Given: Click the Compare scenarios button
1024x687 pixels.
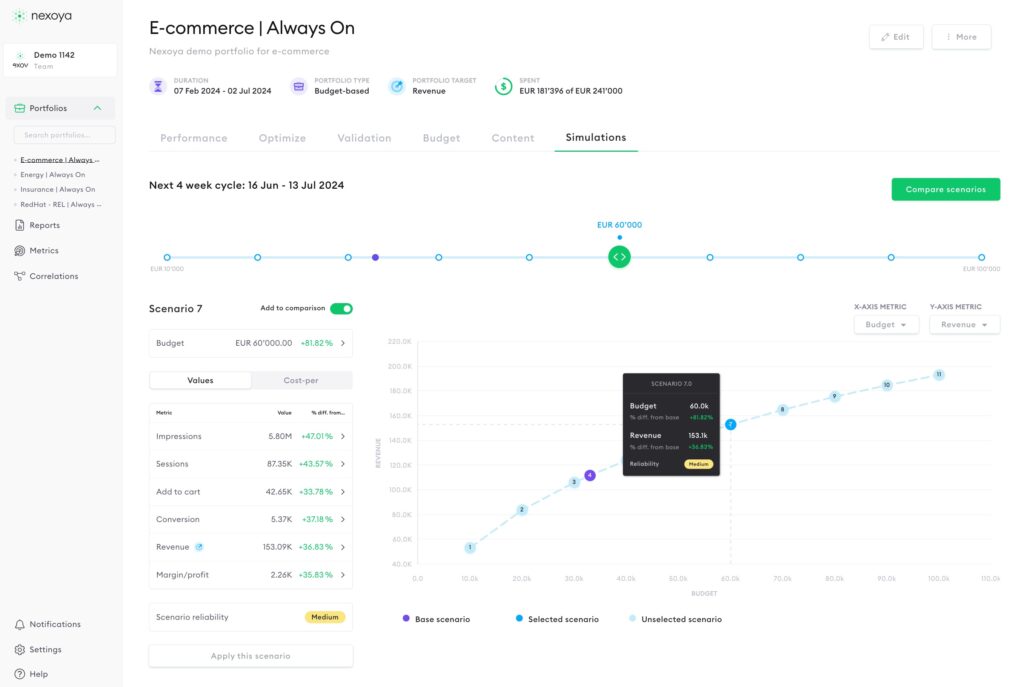Looking at the screenshot, I should 945,189.
